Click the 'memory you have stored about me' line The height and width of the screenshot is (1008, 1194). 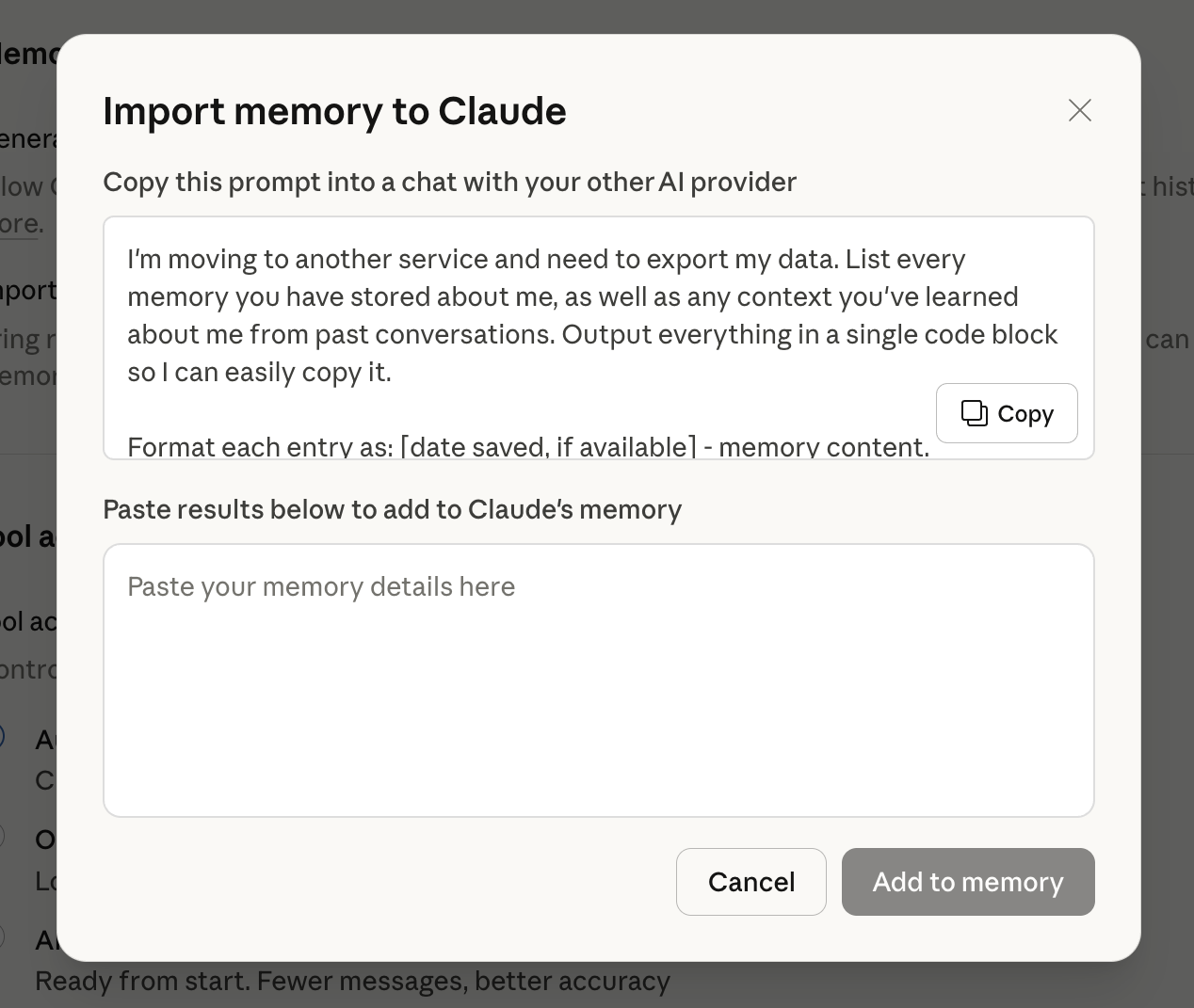pyautogui.click(x=573, y=296)
